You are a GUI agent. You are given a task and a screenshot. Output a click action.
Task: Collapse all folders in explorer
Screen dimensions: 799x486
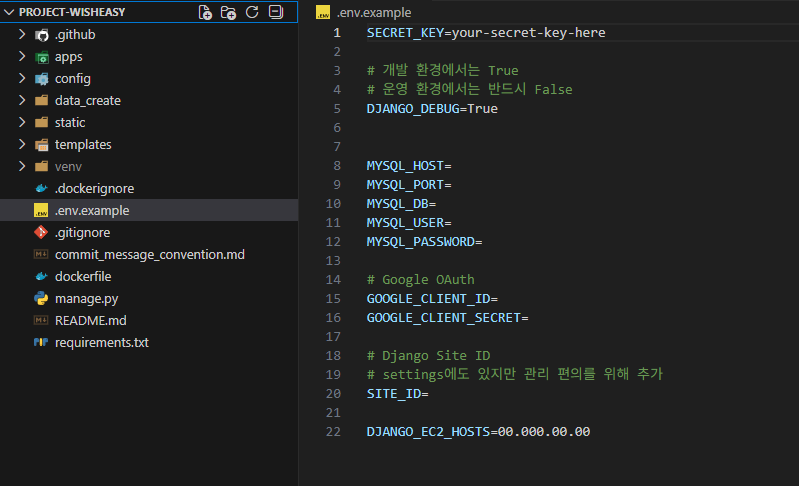coord(275,12)
